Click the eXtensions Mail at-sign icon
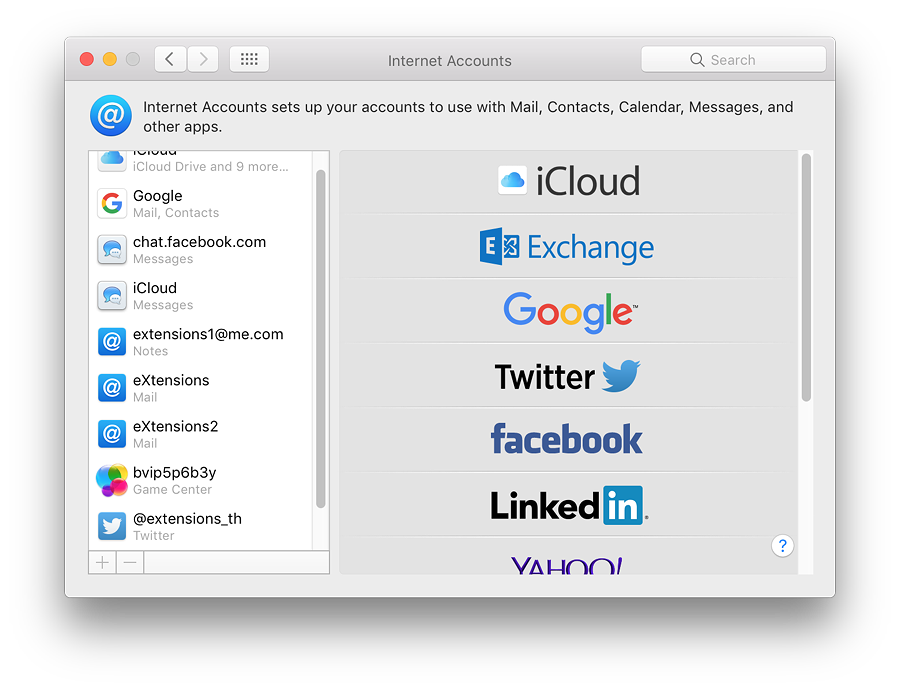Screen dimensions: 900x690 (x=112, y=388)
